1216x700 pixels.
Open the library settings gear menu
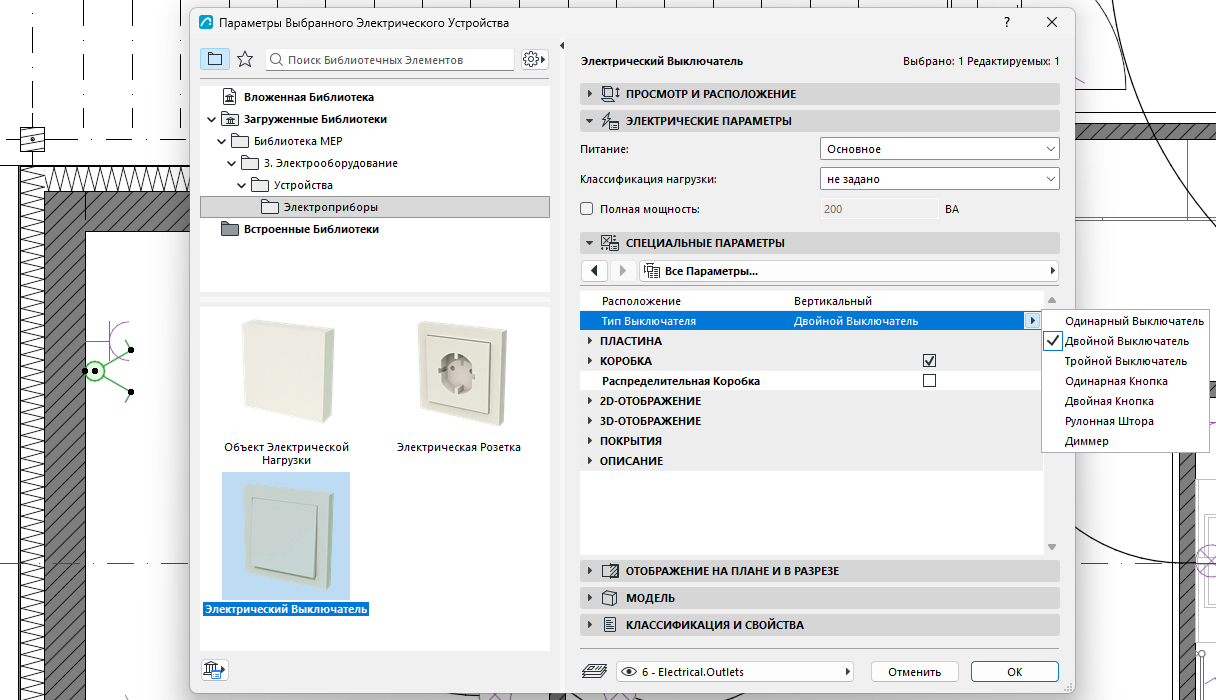535,60
